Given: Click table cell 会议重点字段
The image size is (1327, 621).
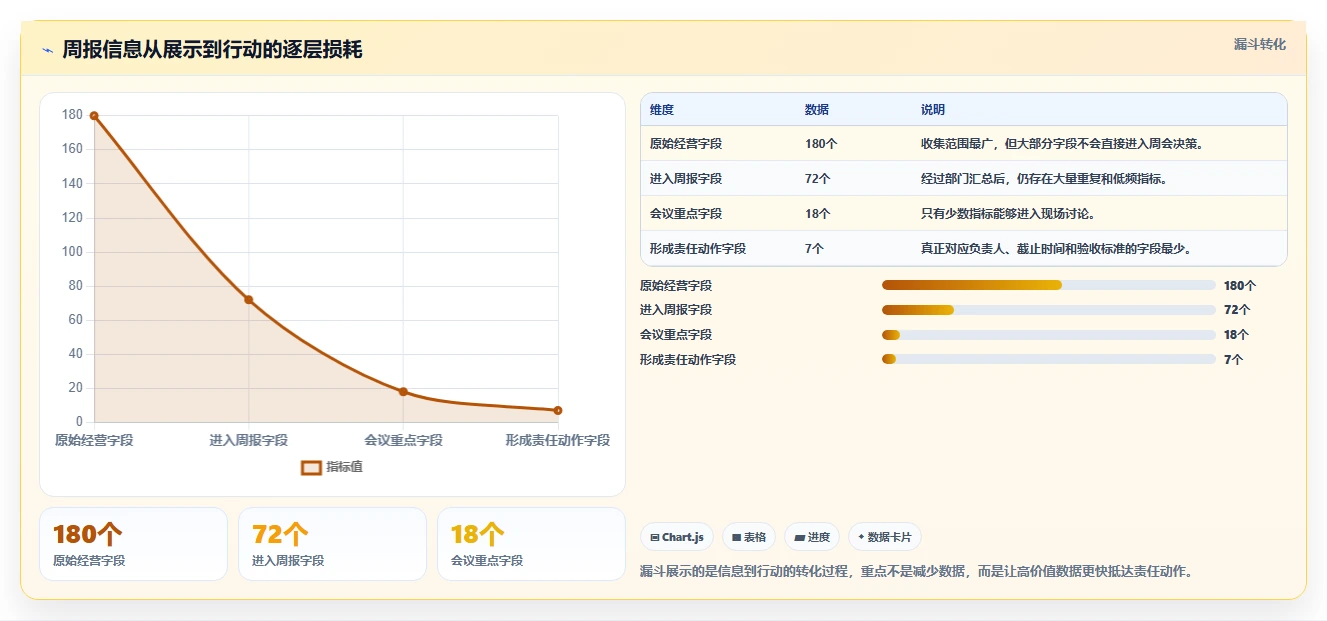Looking at the screenshot, I should point(686,214).
